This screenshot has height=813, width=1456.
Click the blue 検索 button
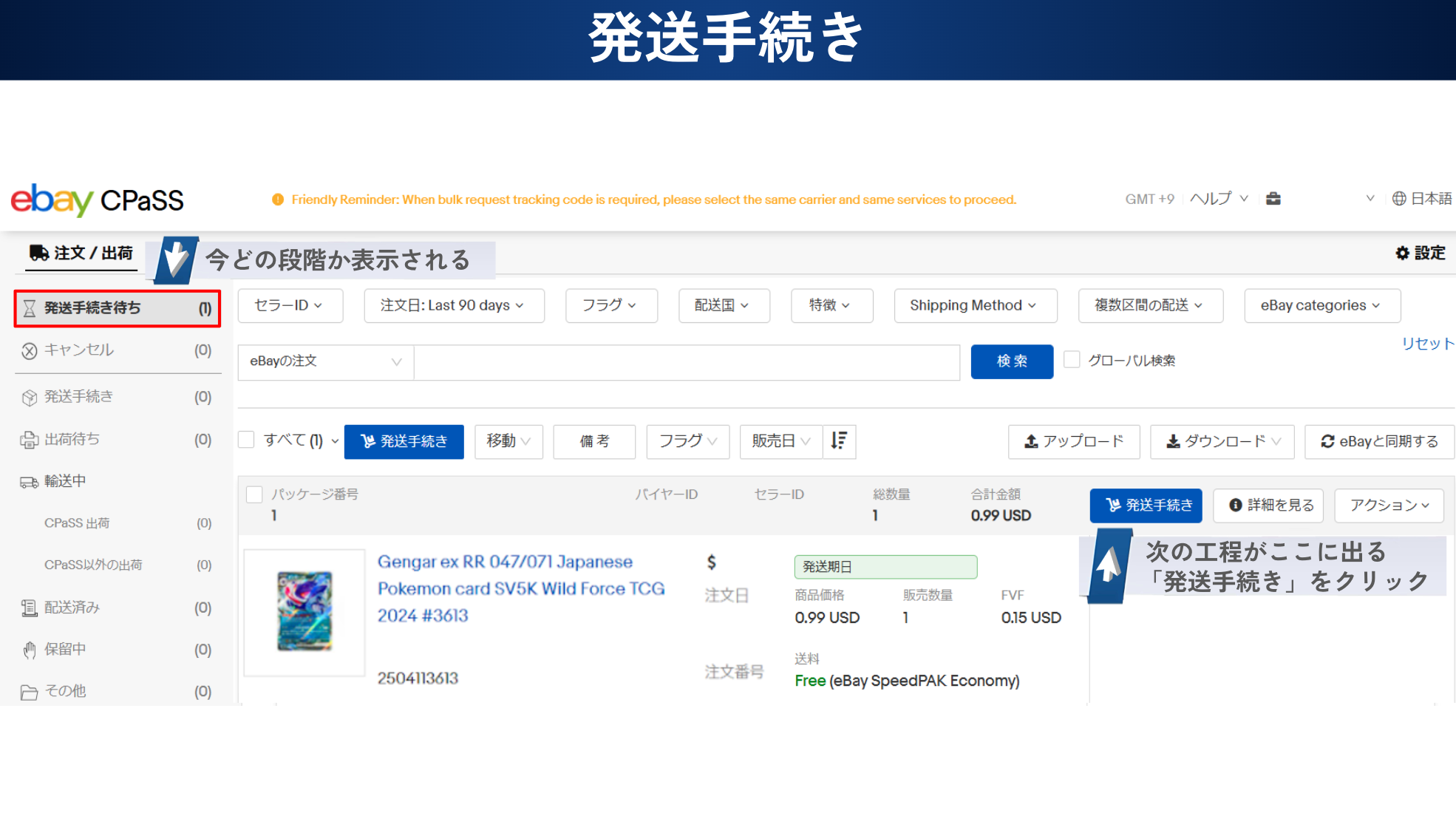(x=1011, y=361)
